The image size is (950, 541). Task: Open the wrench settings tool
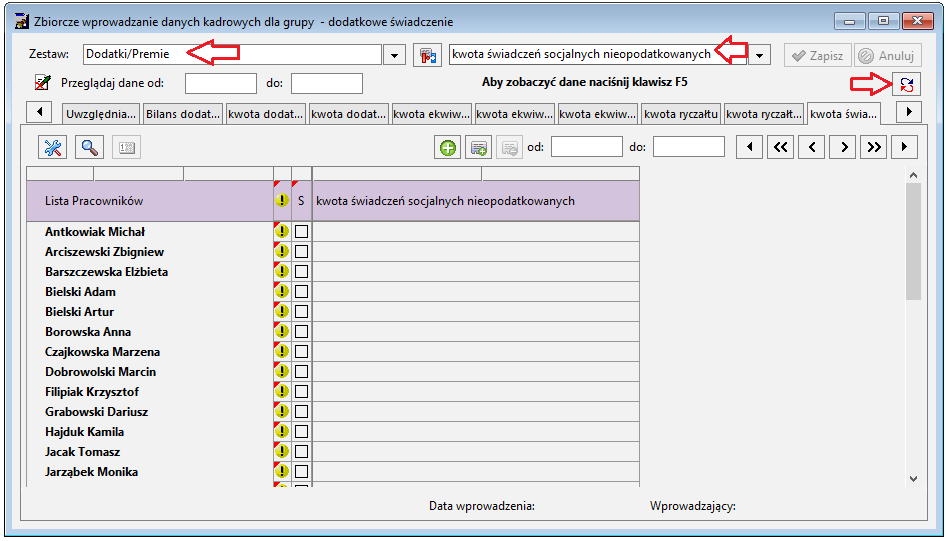click(53, 147)
